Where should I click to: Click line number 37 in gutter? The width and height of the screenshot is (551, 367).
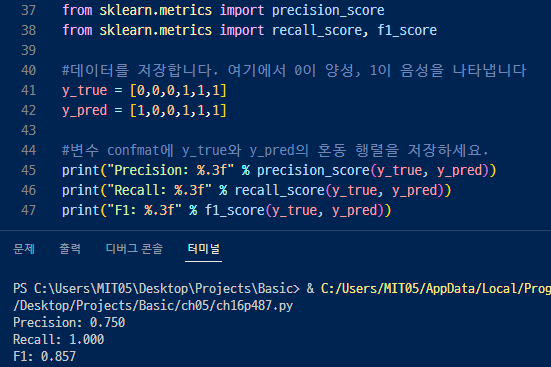pyautogui.click(x=28, y=10)
